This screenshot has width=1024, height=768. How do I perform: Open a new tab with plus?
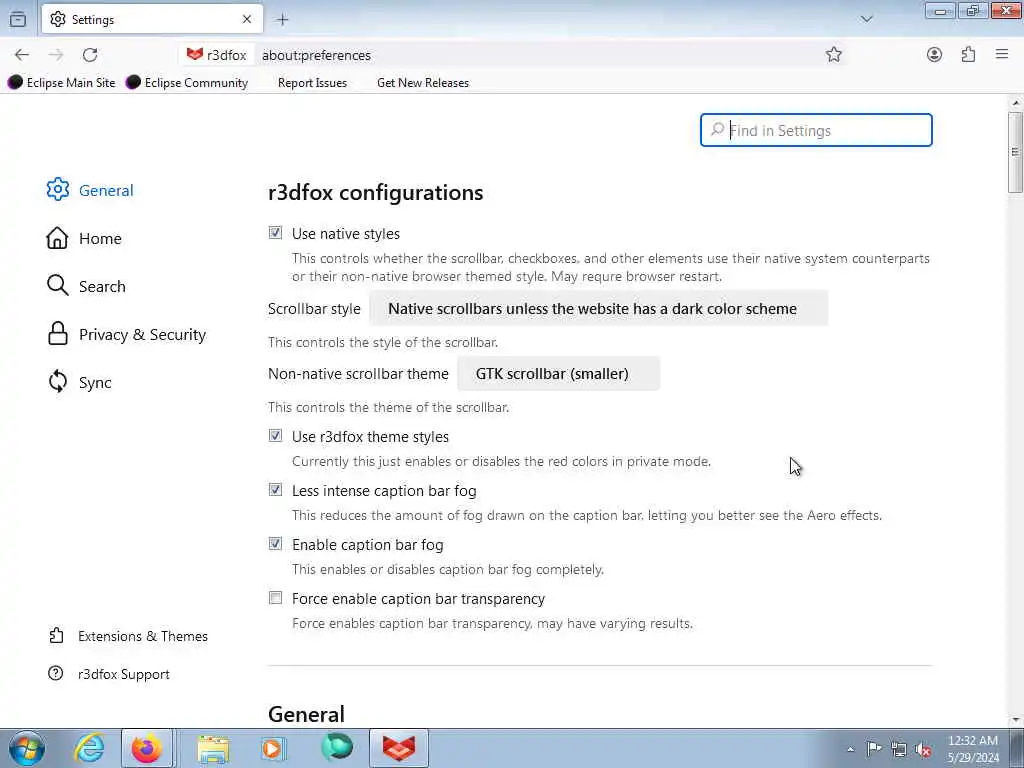point(282,20)
